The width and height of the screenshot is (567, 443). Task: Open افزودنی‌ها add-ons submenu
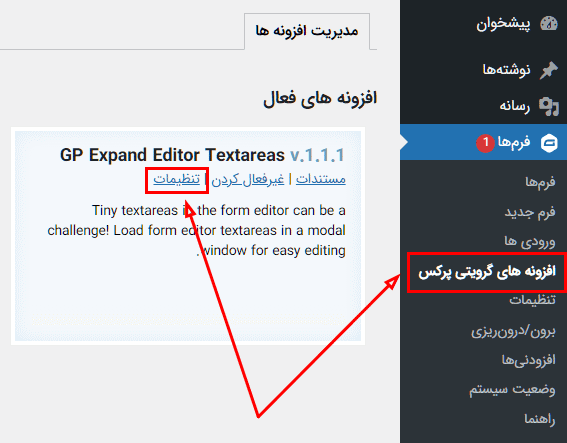click(528, 360)
